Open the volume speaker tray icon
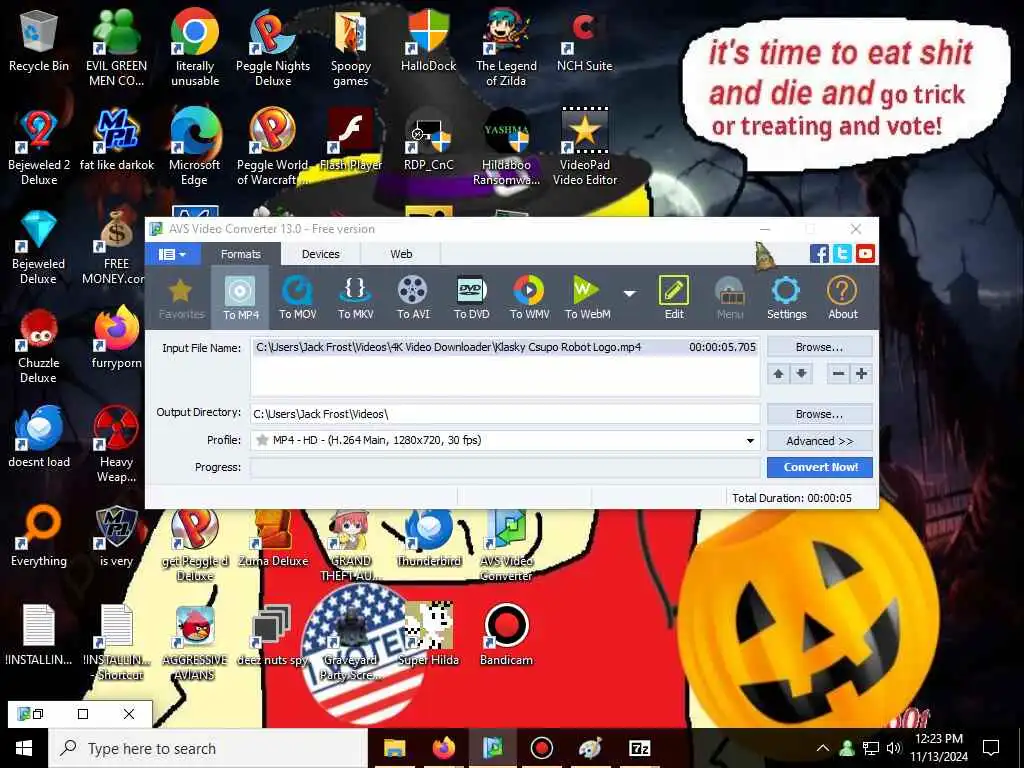 (894, 748)
